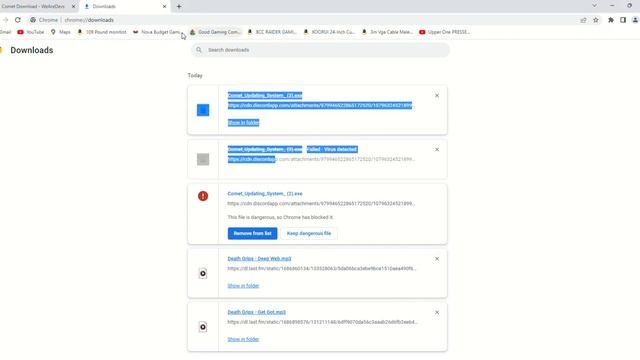Reload the downloads page
640x360 pixels.
[18, 20]
